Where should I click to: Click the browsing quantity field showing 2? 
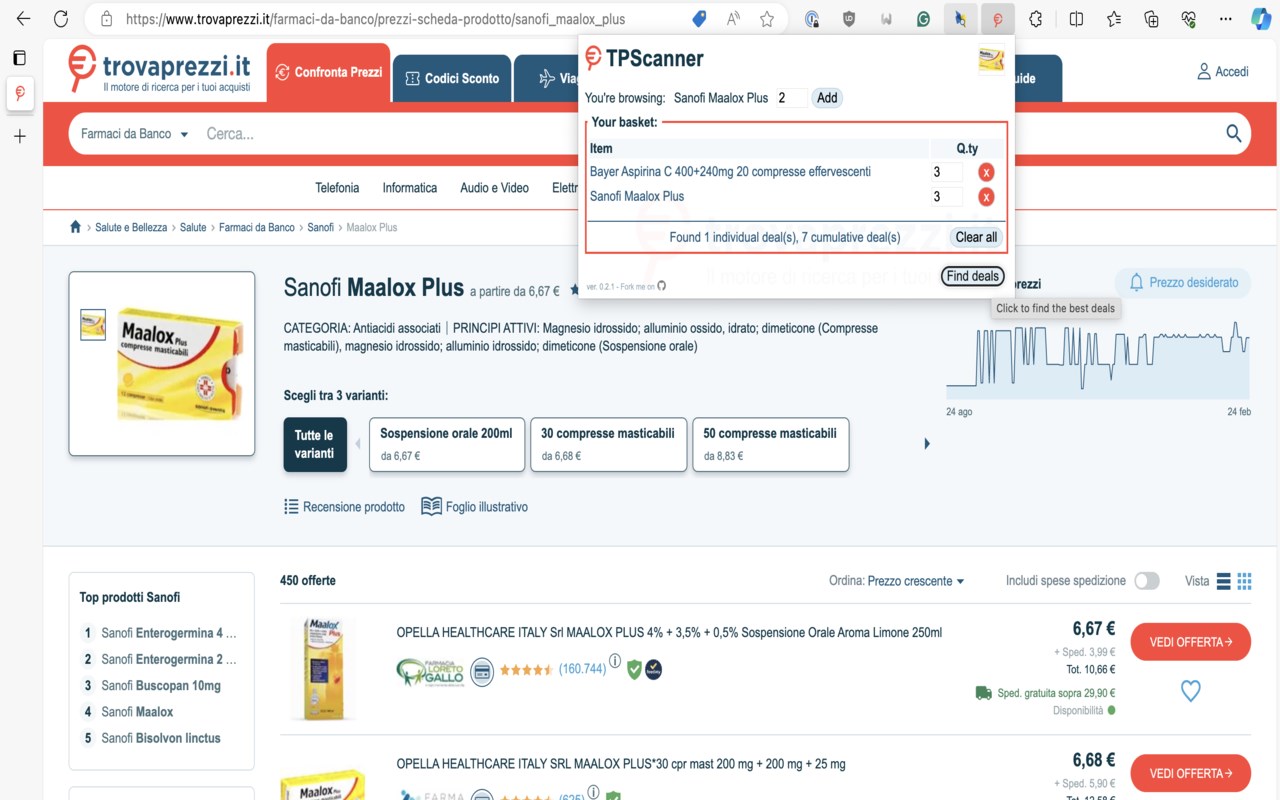(792, 98)
